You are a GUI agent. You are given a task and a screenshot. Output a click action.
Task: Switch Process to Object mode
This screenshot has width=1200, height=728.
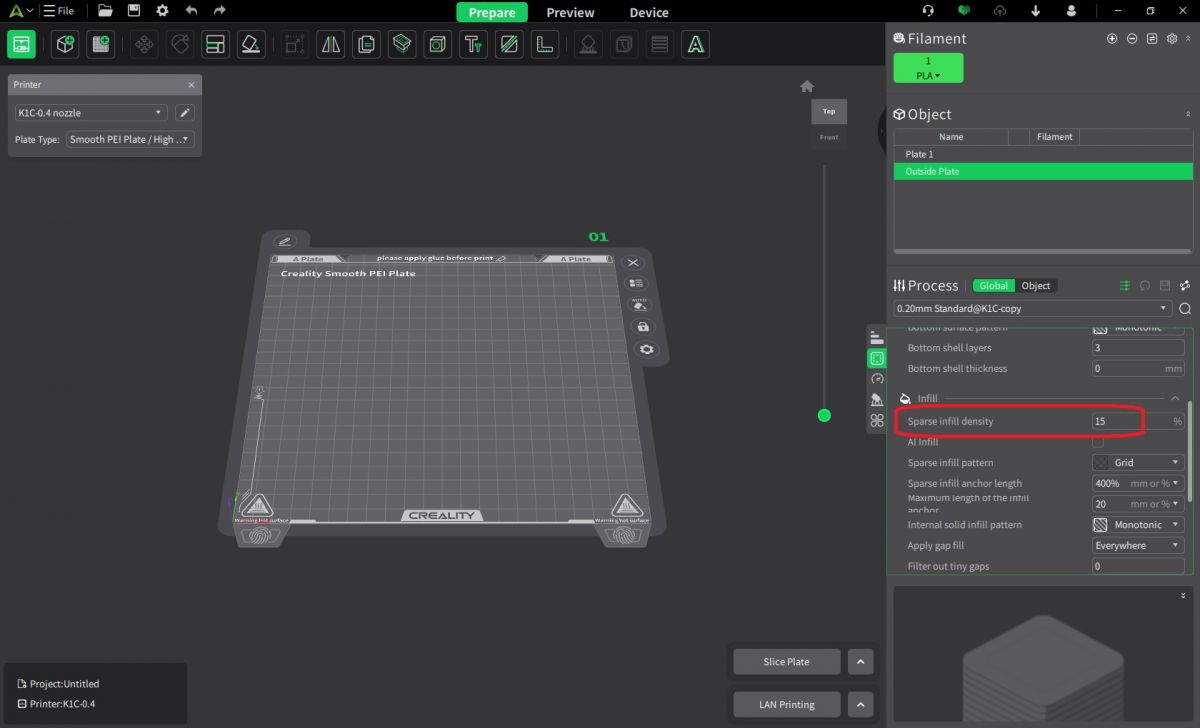pyautogui.click(x=1036, y=285)
